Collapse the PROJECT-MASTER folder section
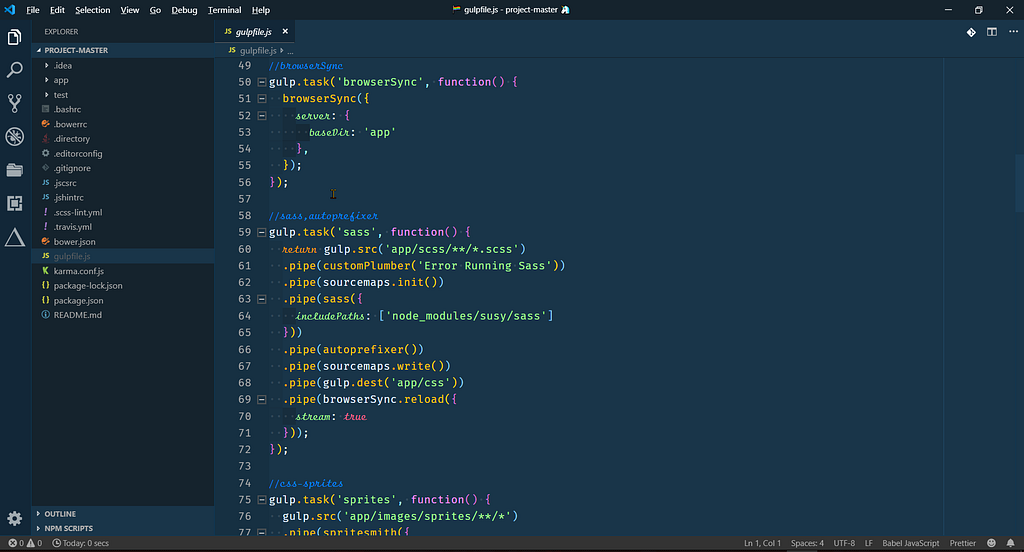Image resolution: width=1024 pixels, height=552 pixels. tap(123, 50)
